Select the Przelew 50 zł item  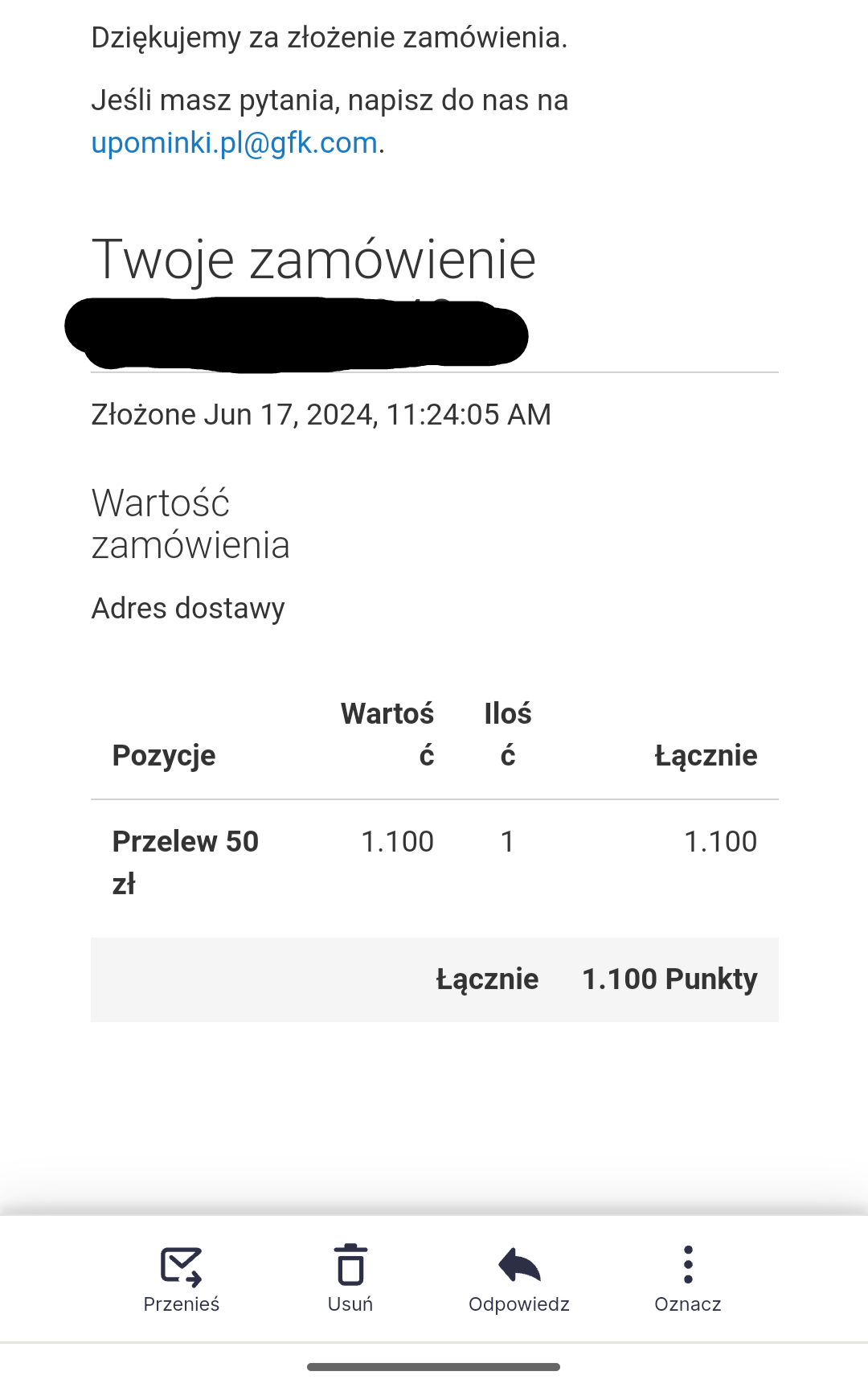pyautogui.click(x=185, y=862)
